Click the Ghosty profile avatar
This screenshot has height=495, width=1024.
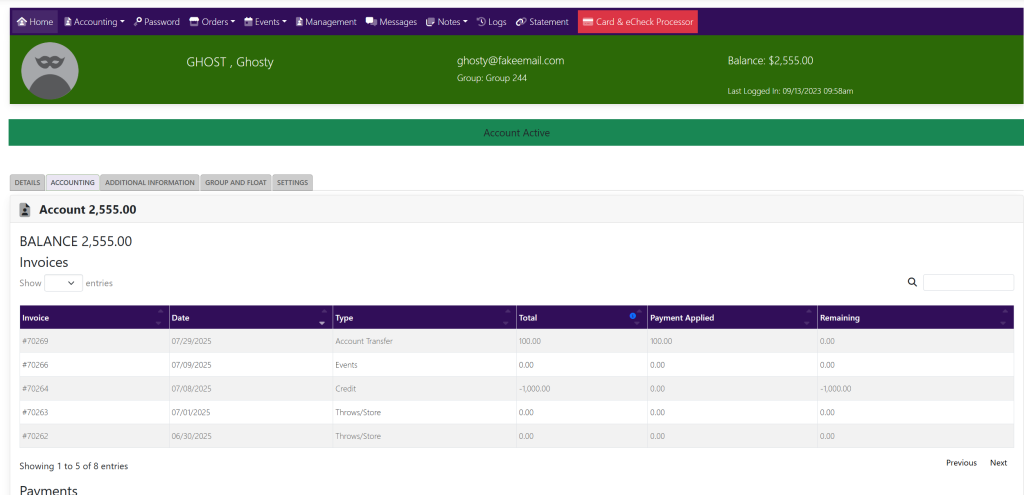click(x=49, y=71)
